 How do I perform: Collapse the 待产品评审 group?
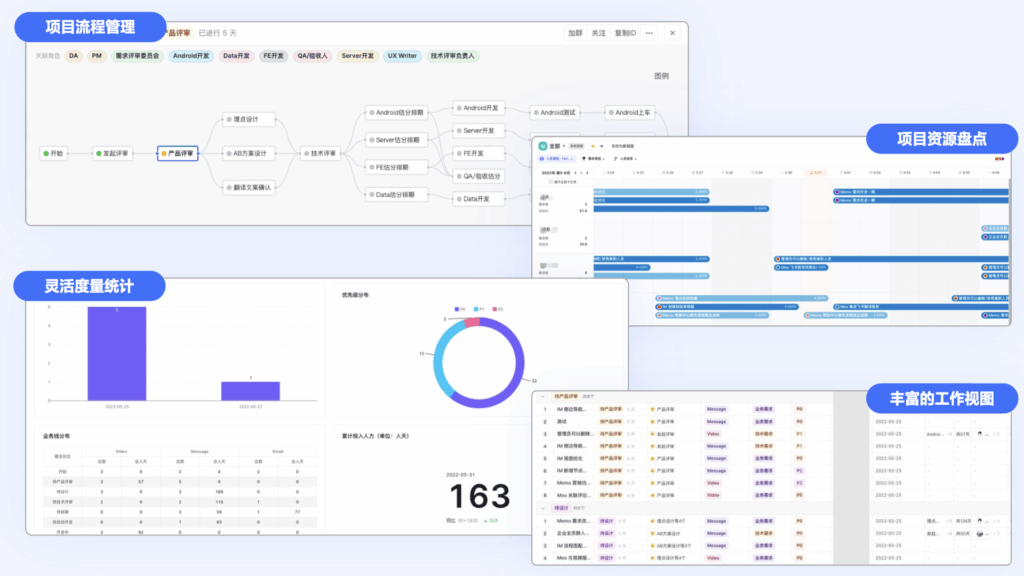tap(544, 397)
